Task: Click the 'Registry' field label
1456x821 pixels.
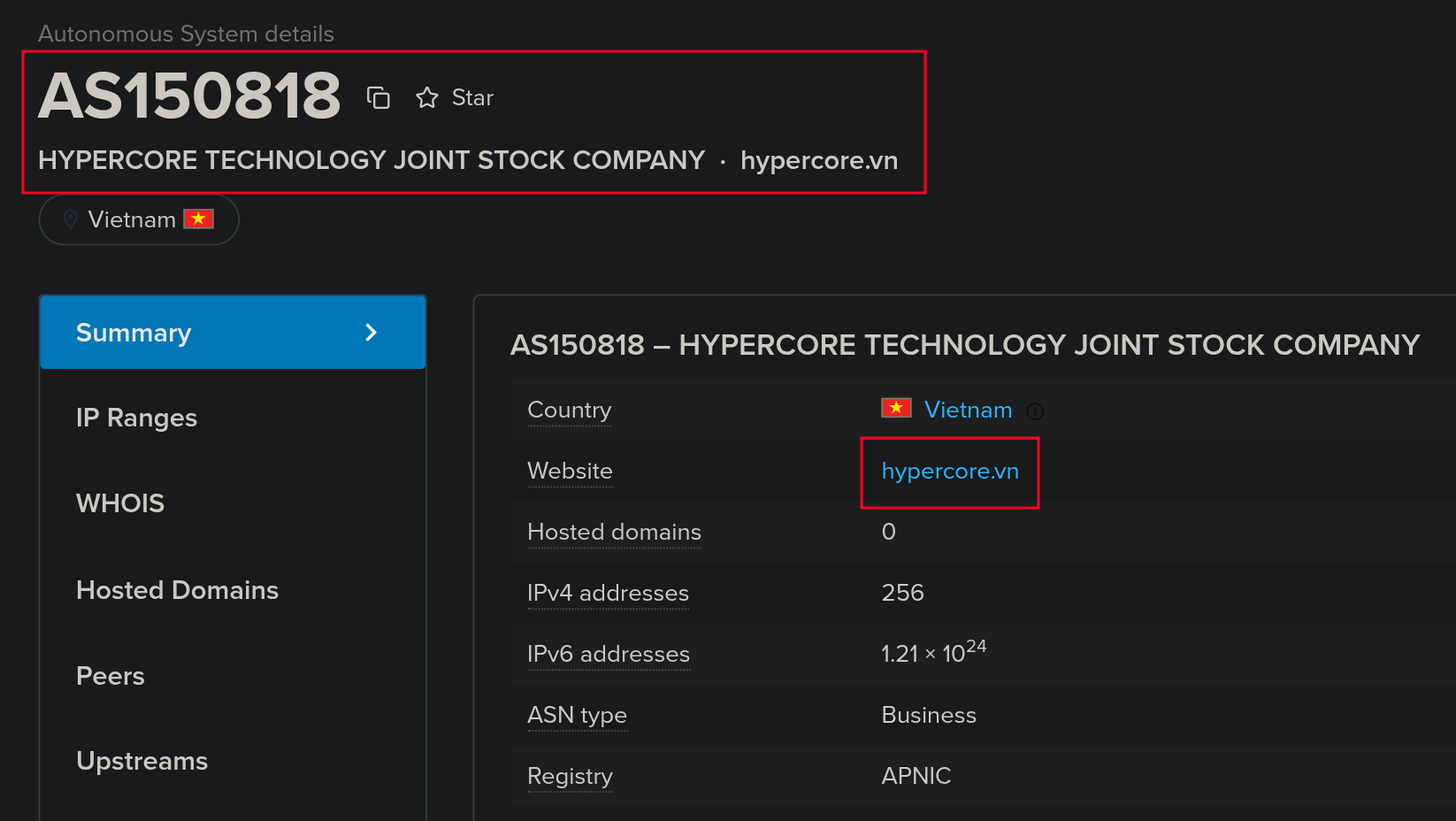Action: pyautogui.click(x=570, y=777)
